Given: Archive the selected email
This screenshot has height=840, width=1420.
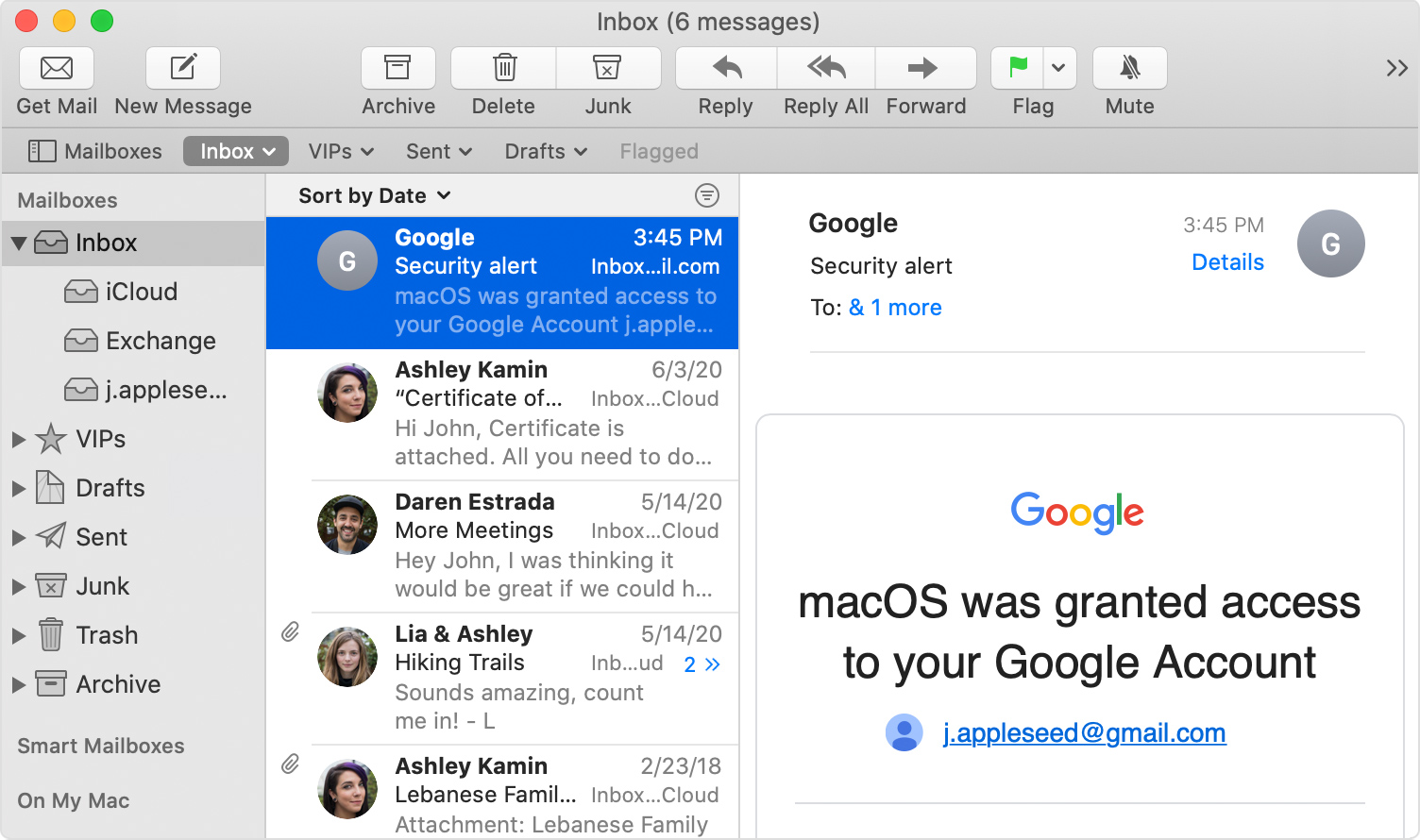Looking at the screenshot, I should click(397, 68).
